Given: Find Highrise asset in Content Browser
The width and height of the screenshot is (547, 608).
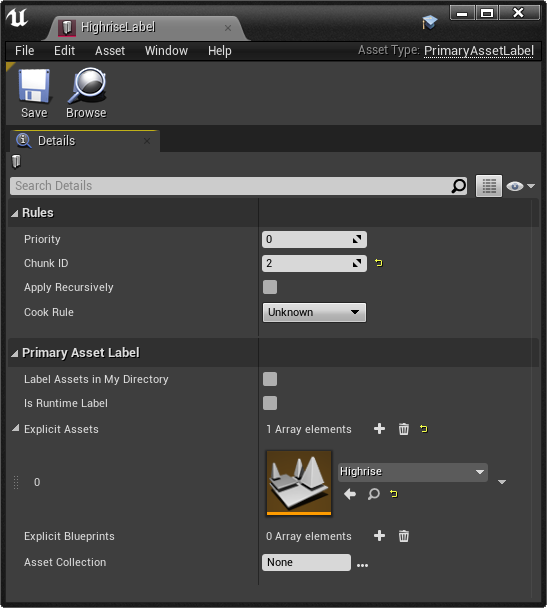Looking at the screenshot, I should [x=373, y=494].
